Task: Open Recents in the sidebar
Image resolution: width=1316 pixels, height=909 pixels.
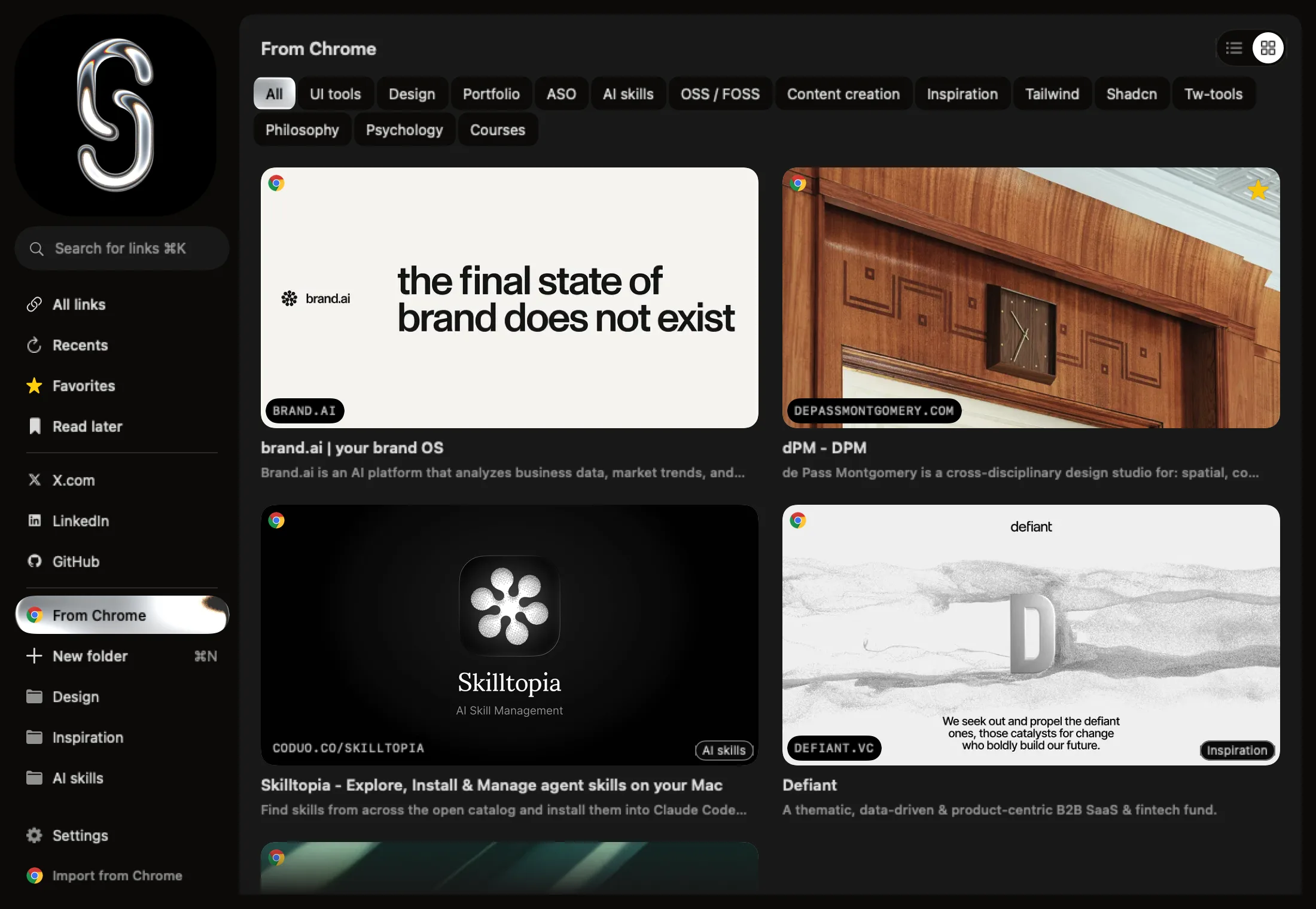Action: pyautogui.click(x=122, y=345)
